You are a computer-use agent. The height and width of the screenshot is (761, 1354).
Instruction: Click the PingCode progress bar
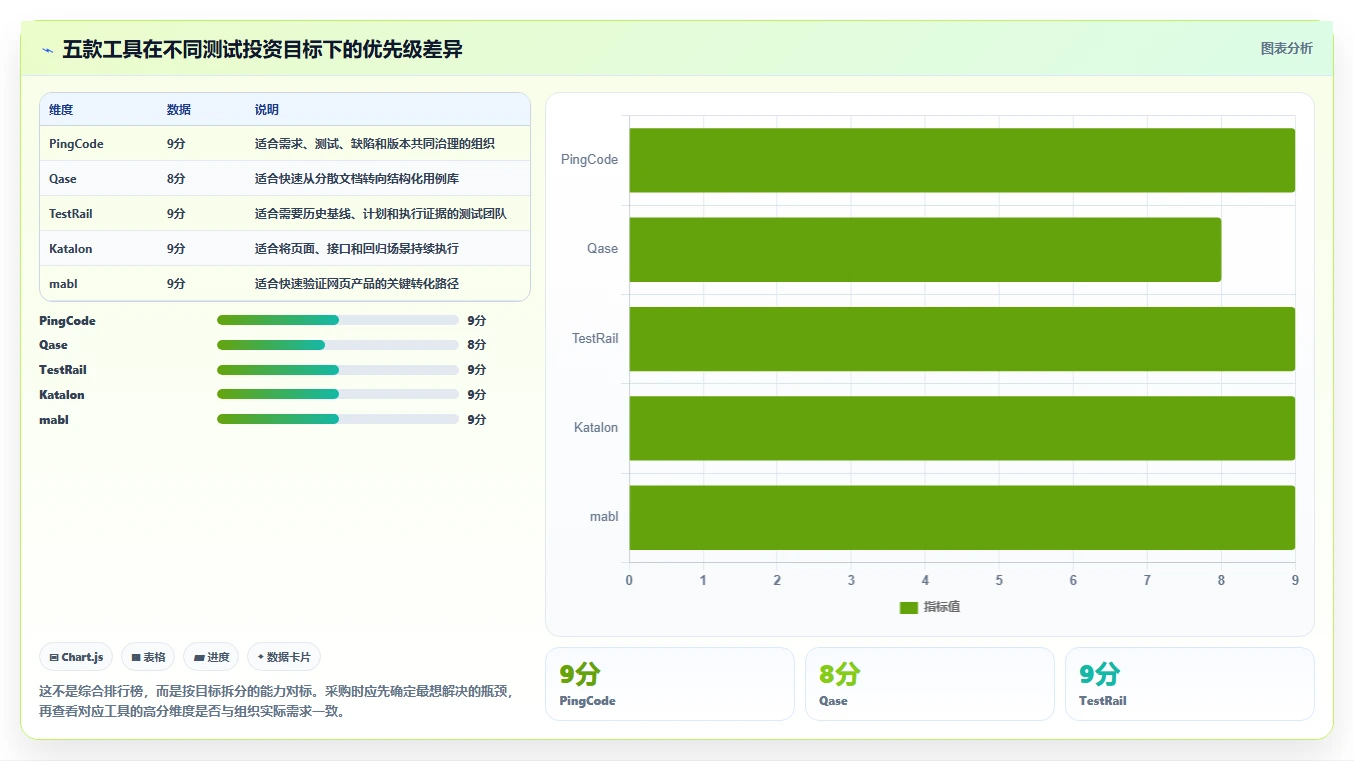coord(338,320)
